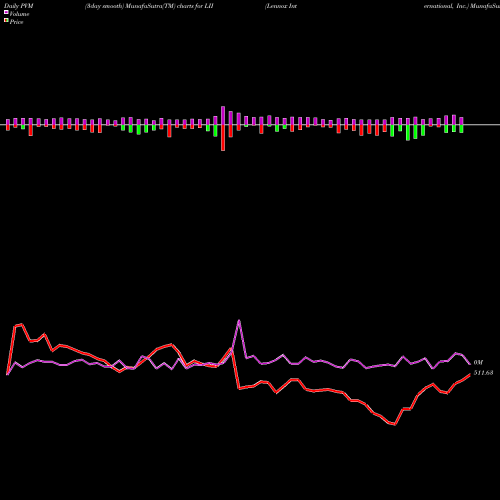Click the peak of the magenta volume line
Screen dimensions: 500x500
tap(239, 321)
